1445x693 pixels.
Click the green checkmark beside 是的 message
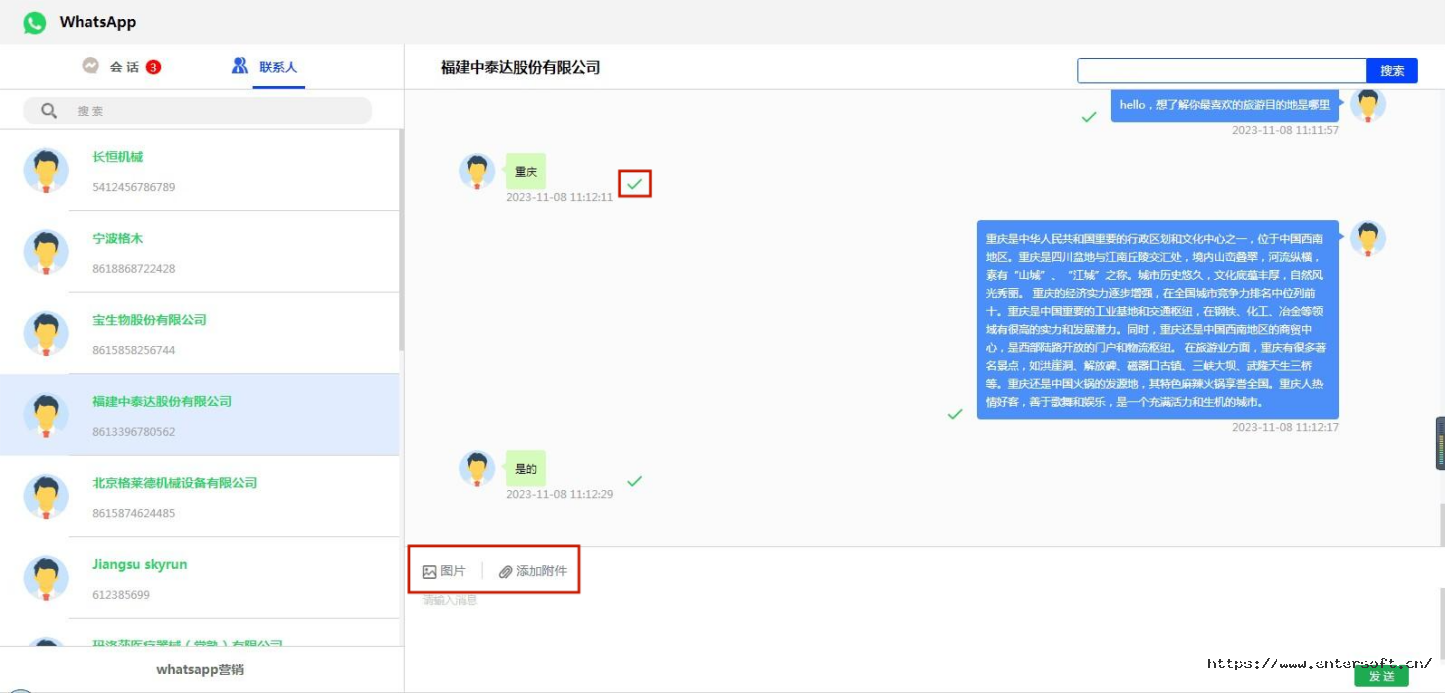click(634, 481)
